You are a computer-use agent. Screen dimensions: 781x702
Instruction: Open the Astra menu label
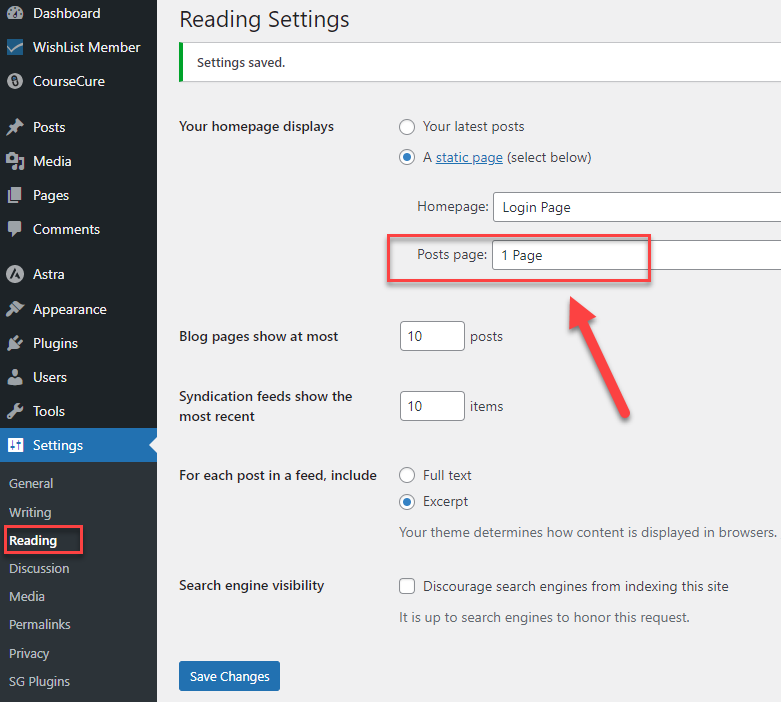pos(49,274)
